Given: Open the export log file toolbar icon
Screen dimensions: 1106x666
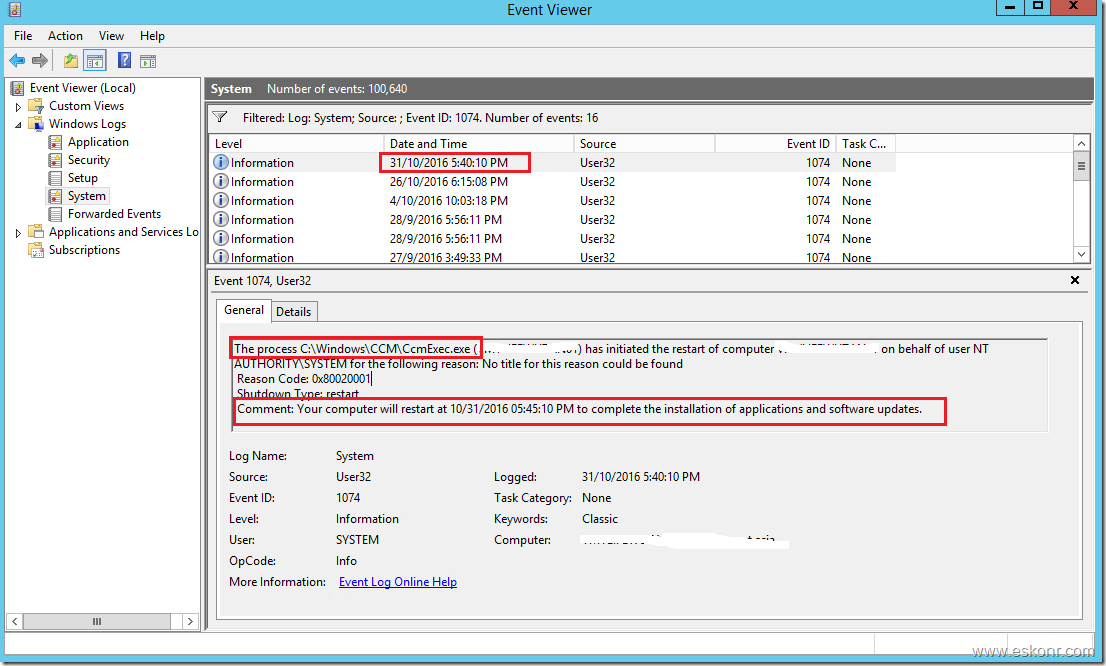Looking at the screenshot, I should coord(70,60).
